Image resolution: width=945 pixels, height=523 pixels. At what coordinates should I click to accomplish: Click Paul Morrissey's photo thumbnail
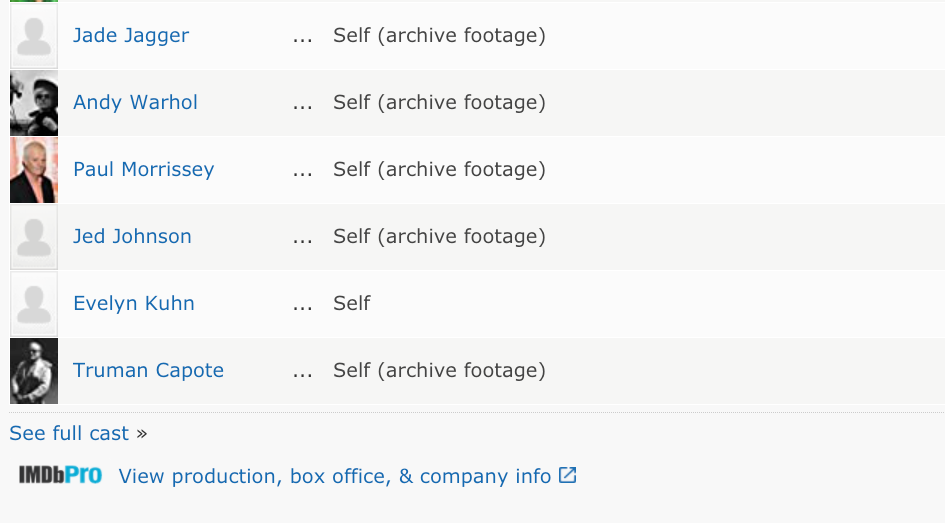[x=34, y=170]
